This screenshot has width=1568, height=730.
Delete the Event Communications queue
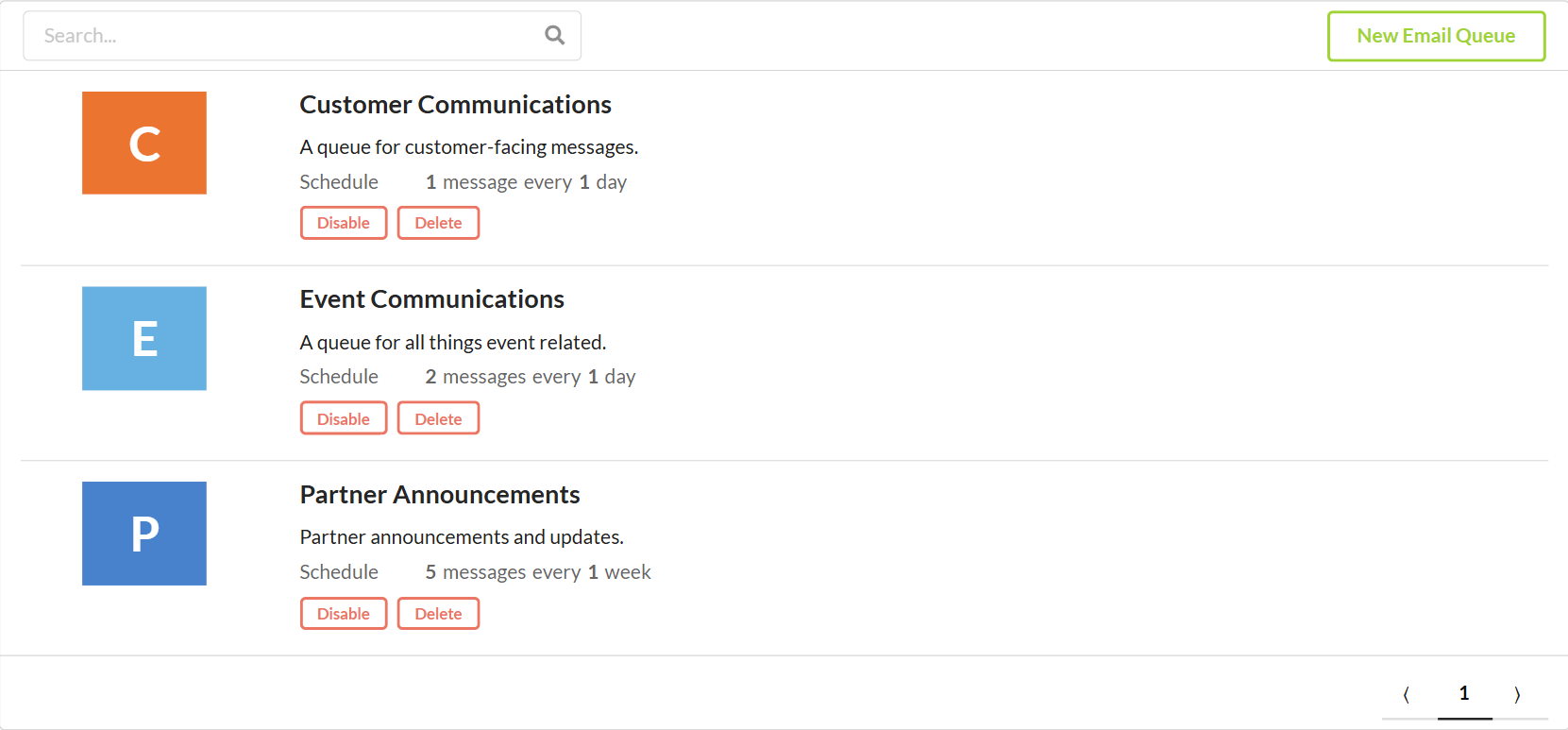click(438, 418)
